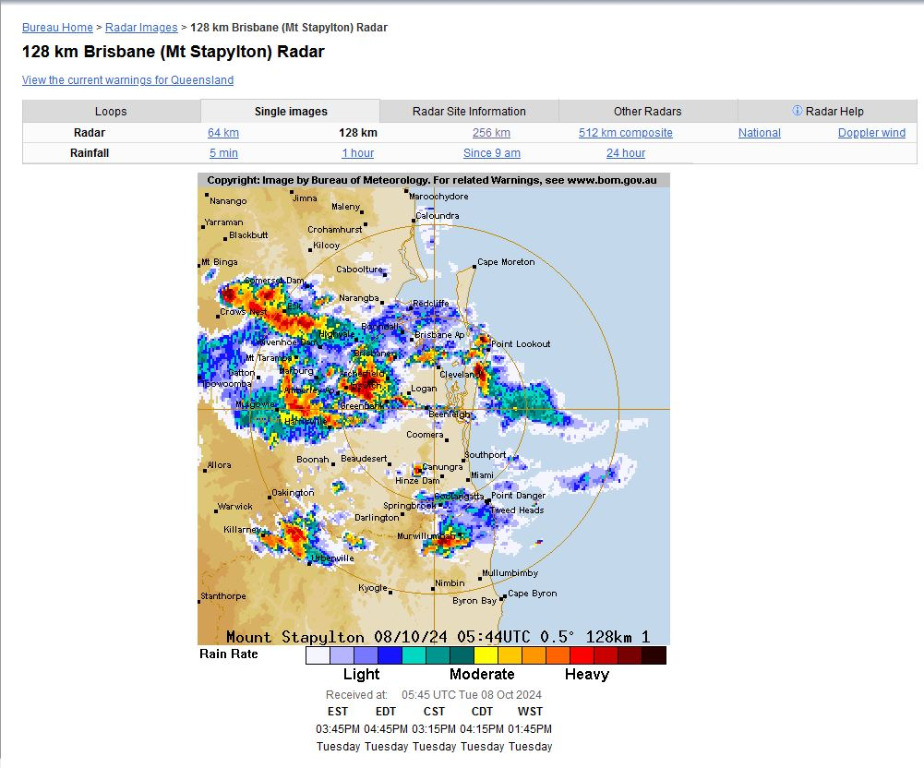Show 24 hour rainfall
The height and width of the screenshot is (768, 924).
click(x=625, y=153)
